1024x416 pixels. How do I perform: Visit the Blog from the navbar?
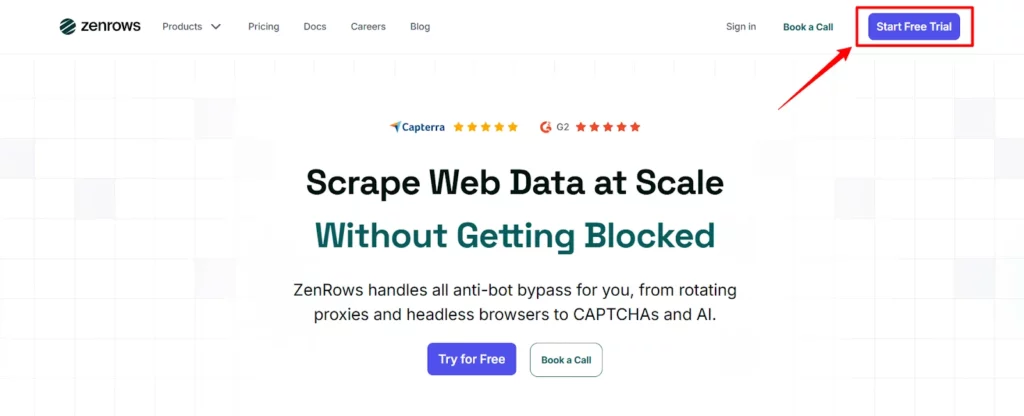[420, 27]
